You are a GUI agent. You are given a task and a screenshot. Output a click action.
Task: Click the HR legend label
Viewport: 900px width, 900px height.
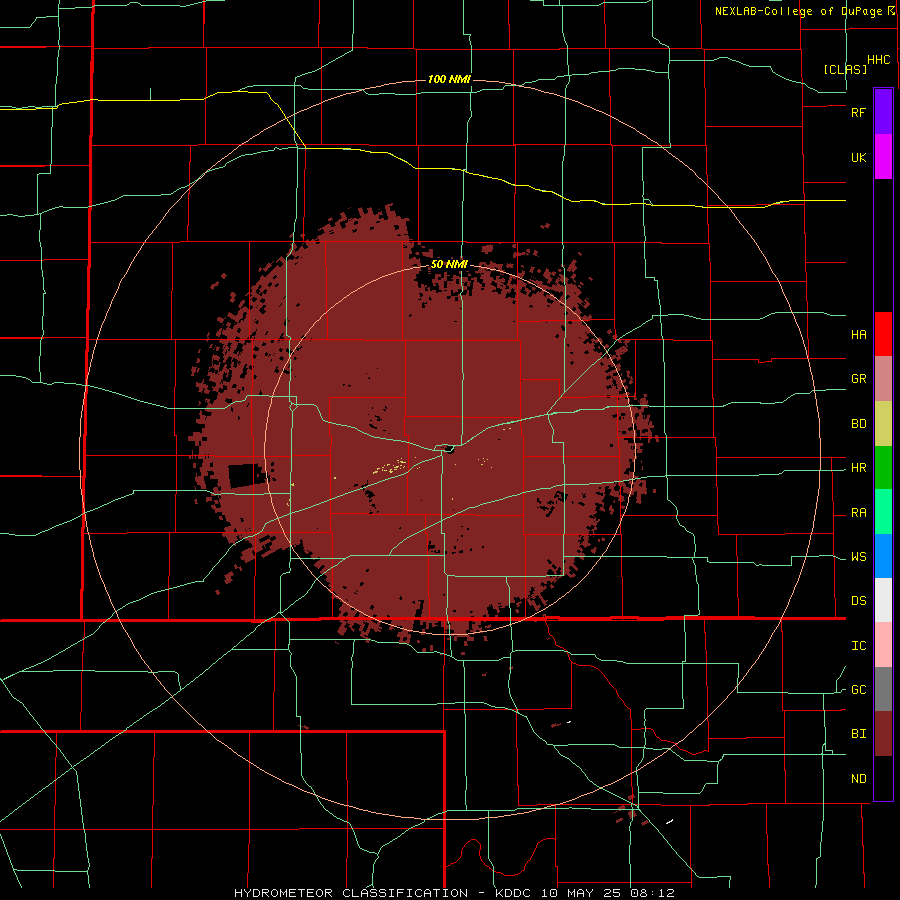(x=858, y=468)
